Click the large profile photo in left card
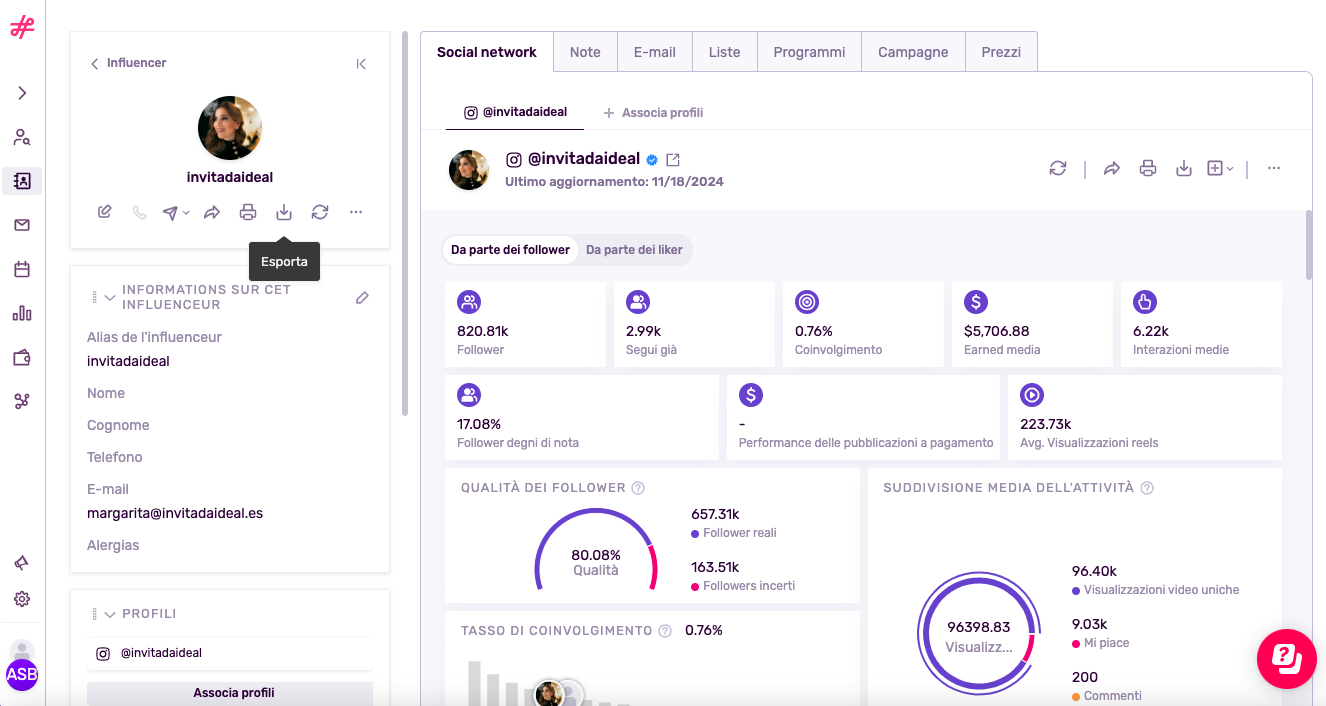 [x=230, y=128]
